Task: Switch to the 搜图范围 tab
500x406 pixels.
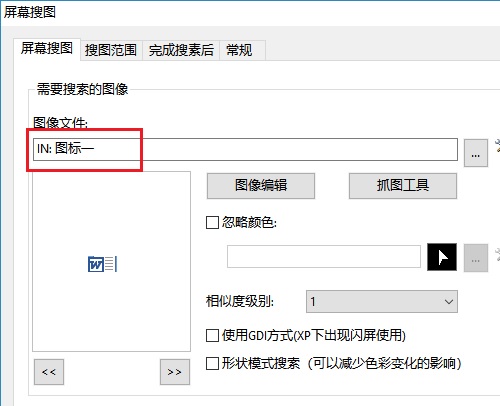Action: pyautogui.click(x=111, y=50)
